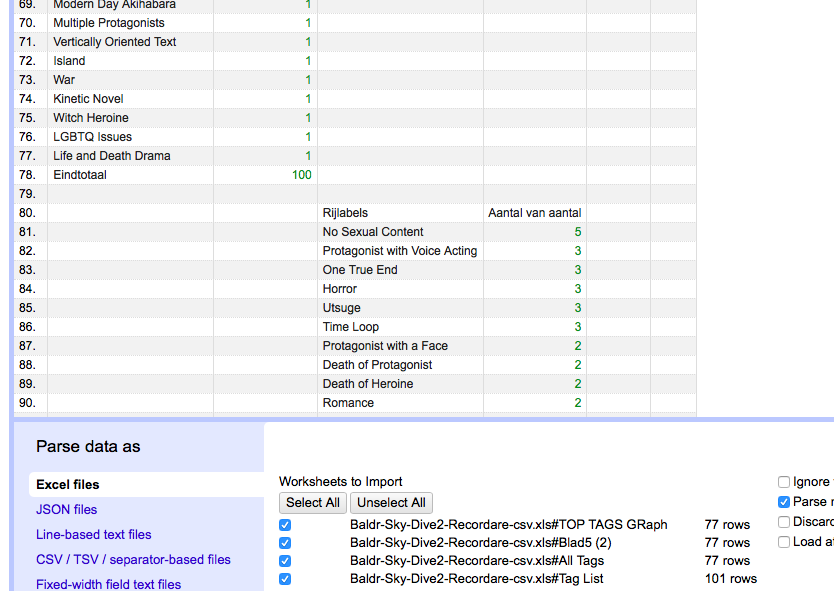834x591 pixels.
Task: Tick the Discard option checkbox
Action: click(x=784, y=522)
